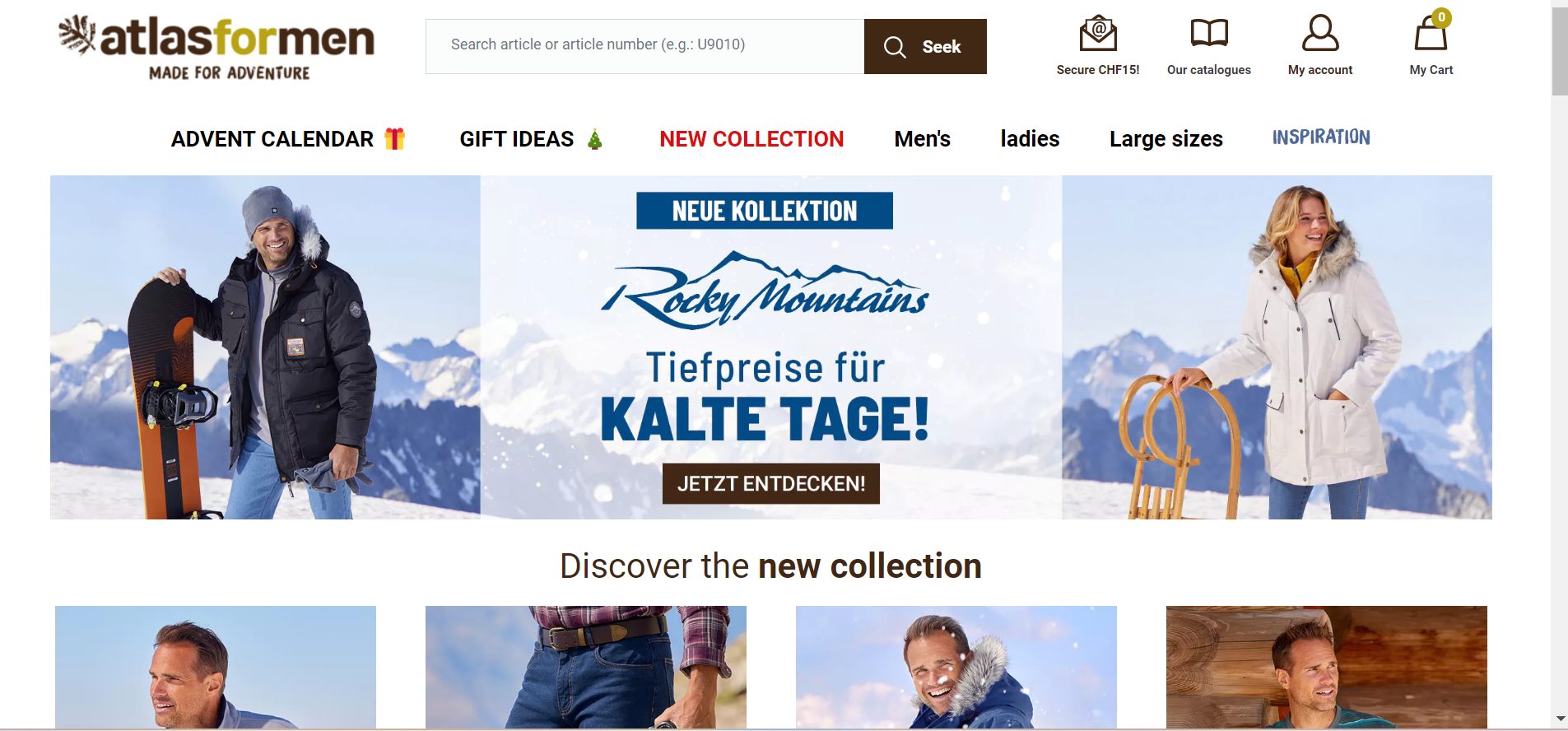Open the jeans and belt product thumbnail
The height and width of the screenshot is (731, 1568).
586,668
